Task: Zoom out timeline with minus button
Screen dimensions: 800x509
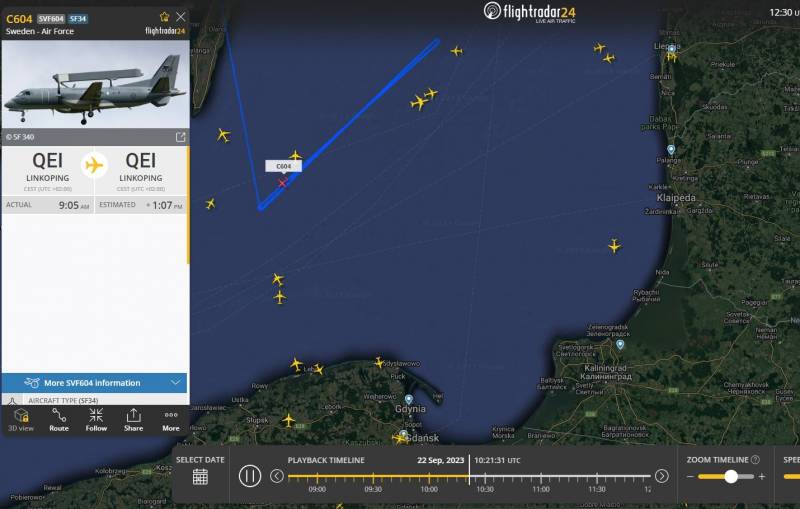Action: [690, 476]
